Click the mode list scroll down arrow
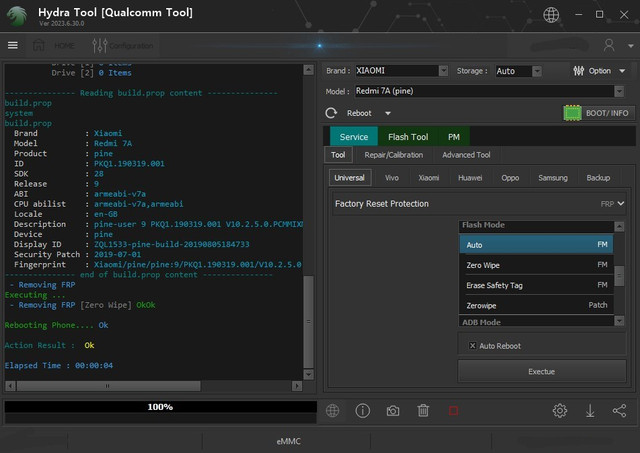This screenshot has height=453, width=640. (619, 321)
